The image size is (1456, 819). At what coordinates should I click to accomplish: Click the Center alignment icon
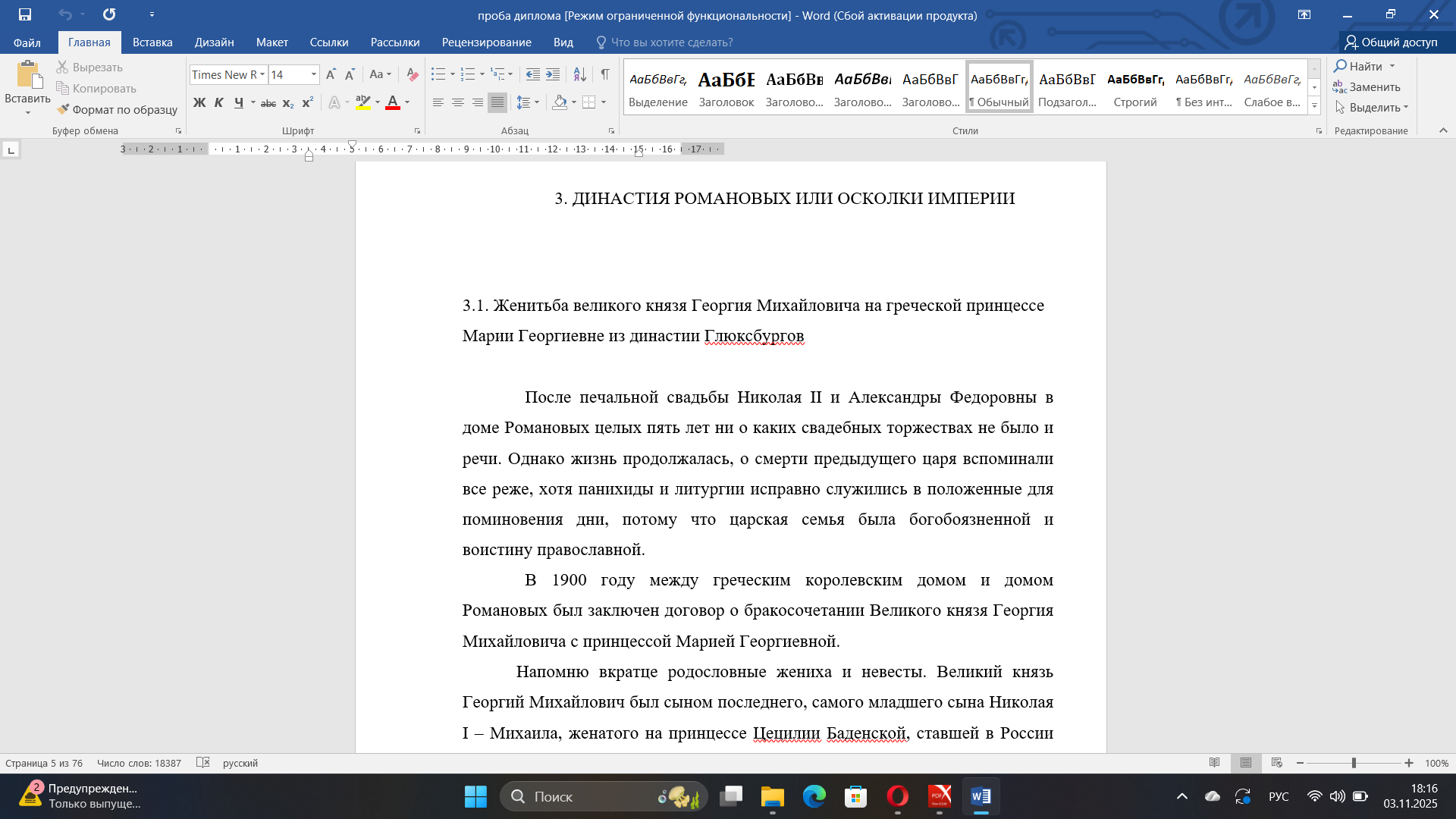[458, 102]
